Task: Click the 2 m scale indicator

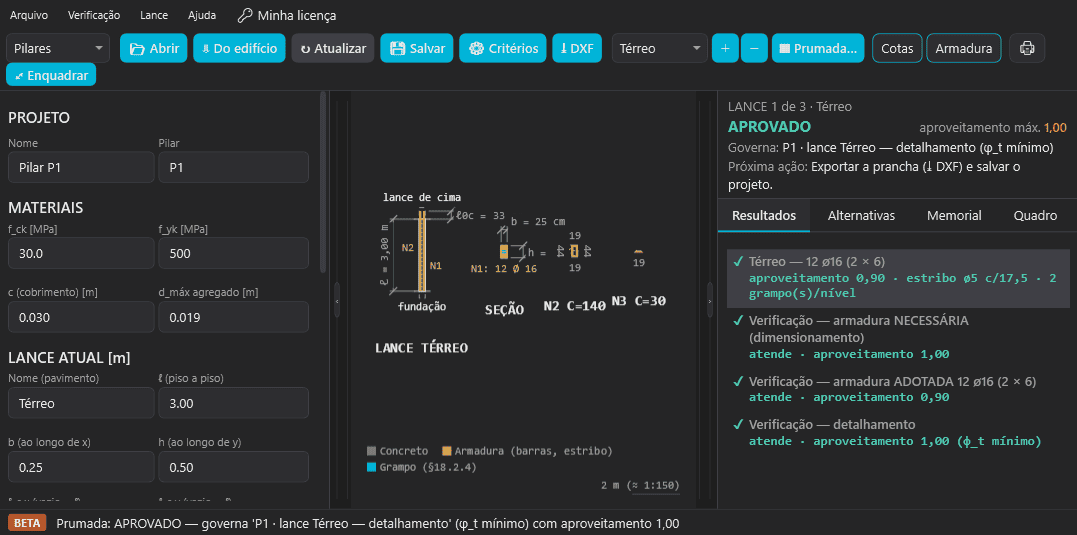Action: click(641, 486)
